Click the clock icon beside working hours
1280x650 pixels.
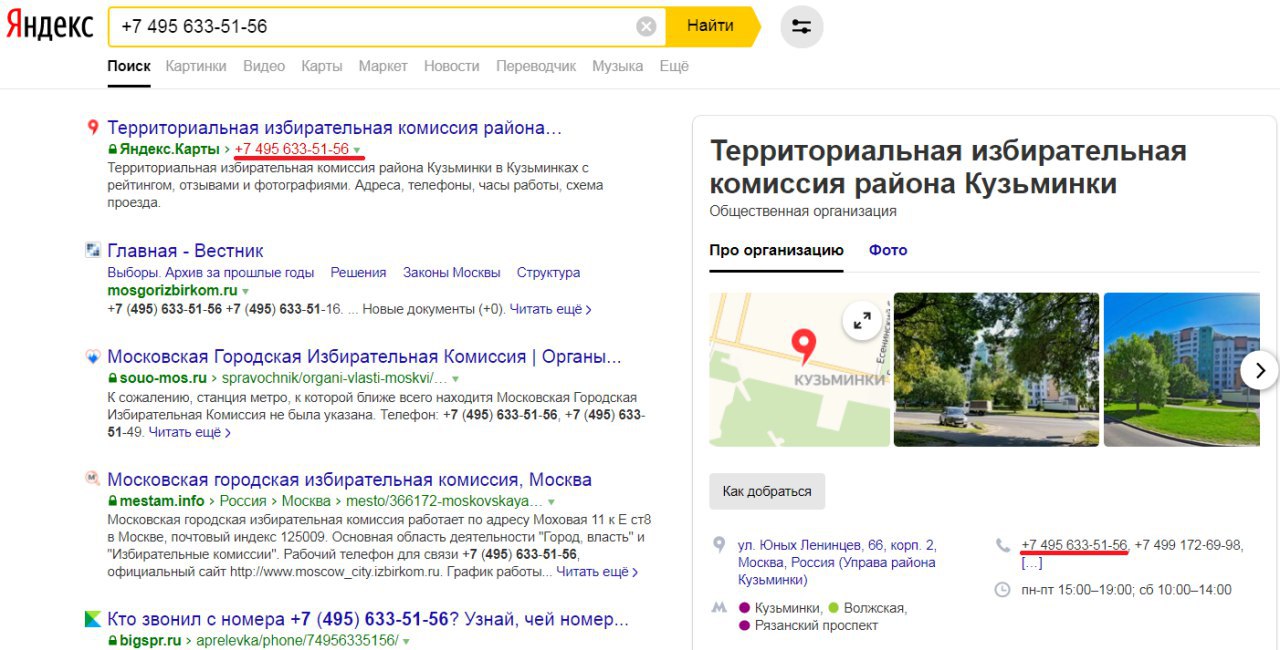[1003, 590]
